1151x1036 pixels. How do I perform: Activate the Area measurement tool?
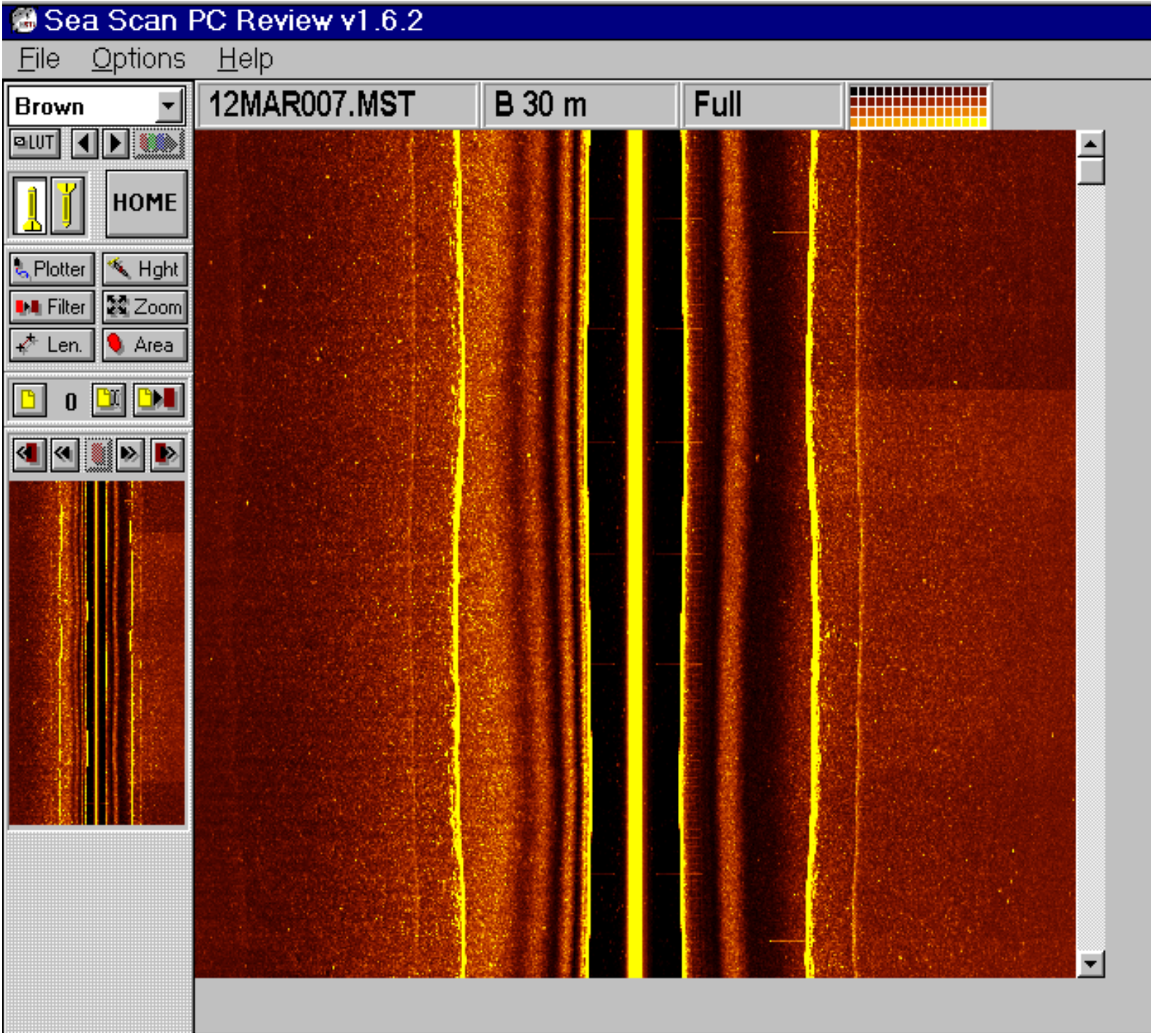click(145, 344)
